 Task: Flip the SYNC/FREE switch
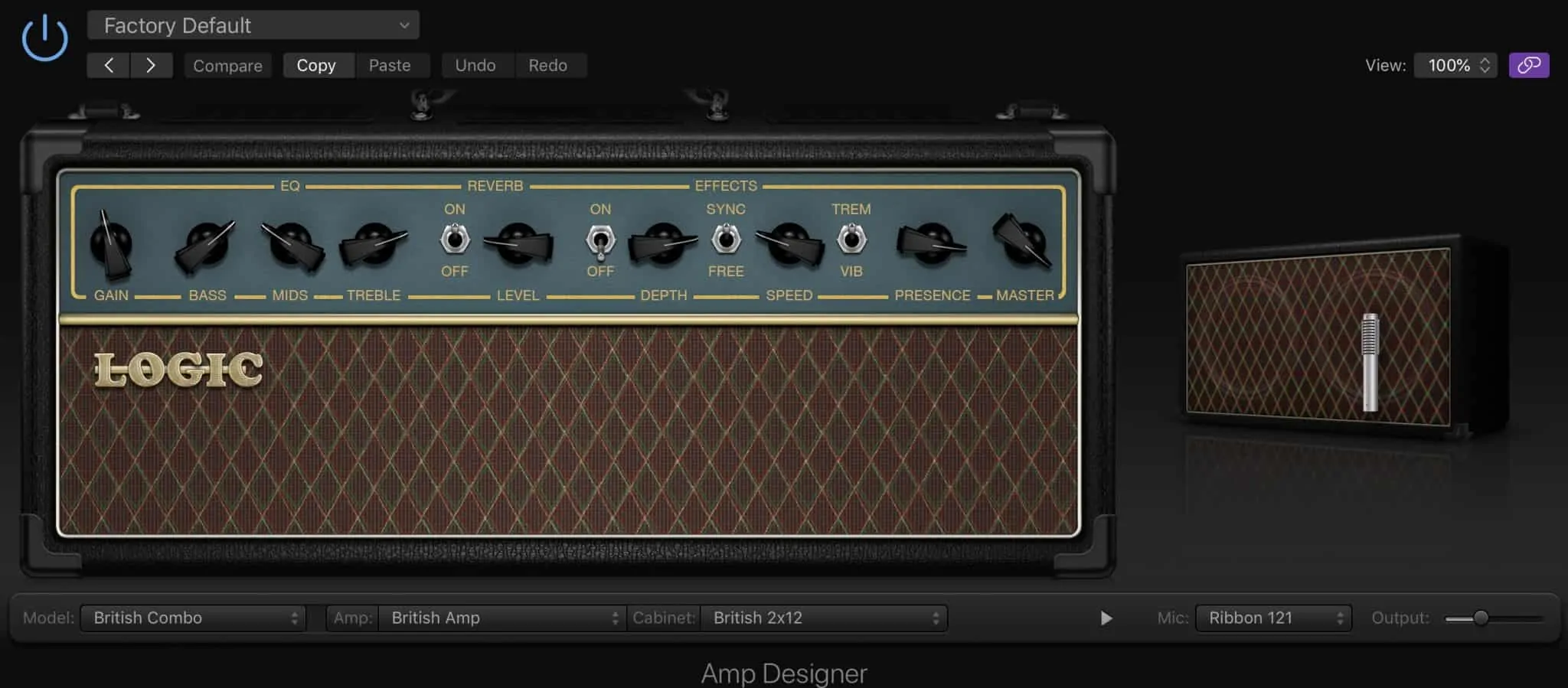tap(726, 240)
